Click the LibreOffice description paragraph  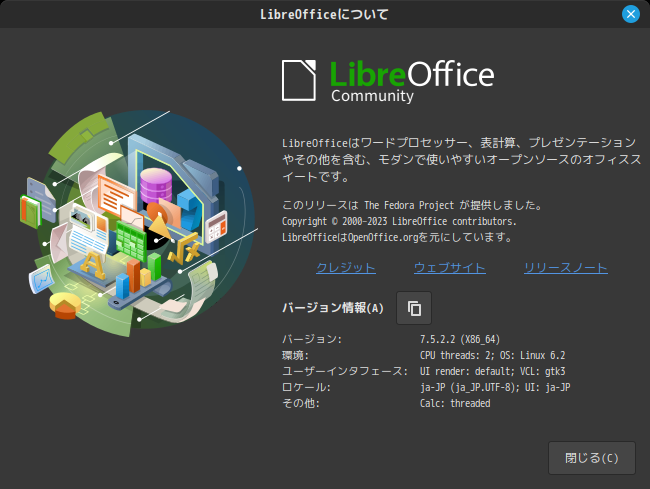[x=461, y=160]
